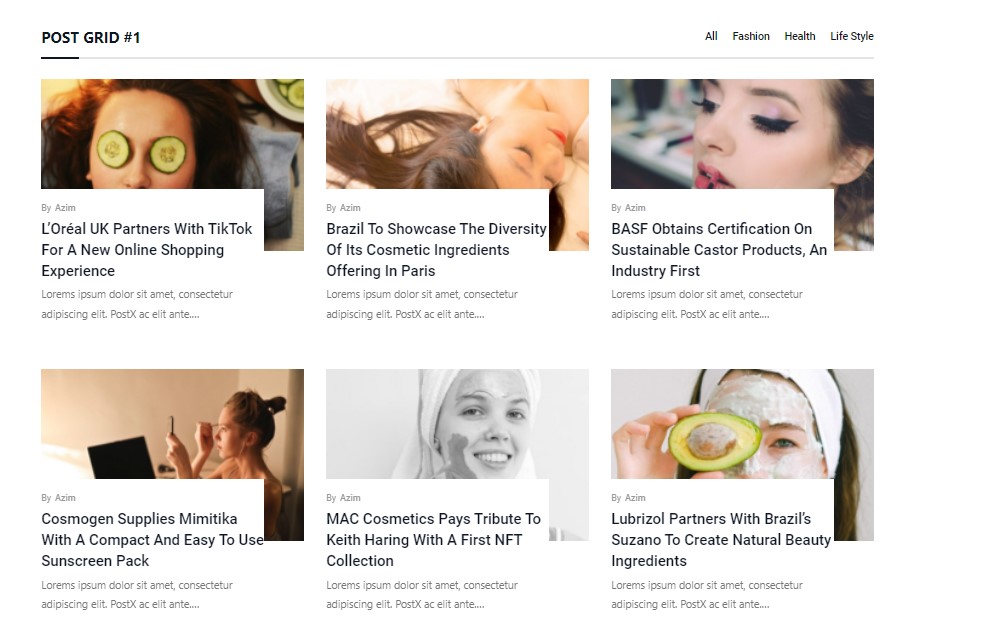Open BASF Sustainable Castor Products headline

[719, 250]
